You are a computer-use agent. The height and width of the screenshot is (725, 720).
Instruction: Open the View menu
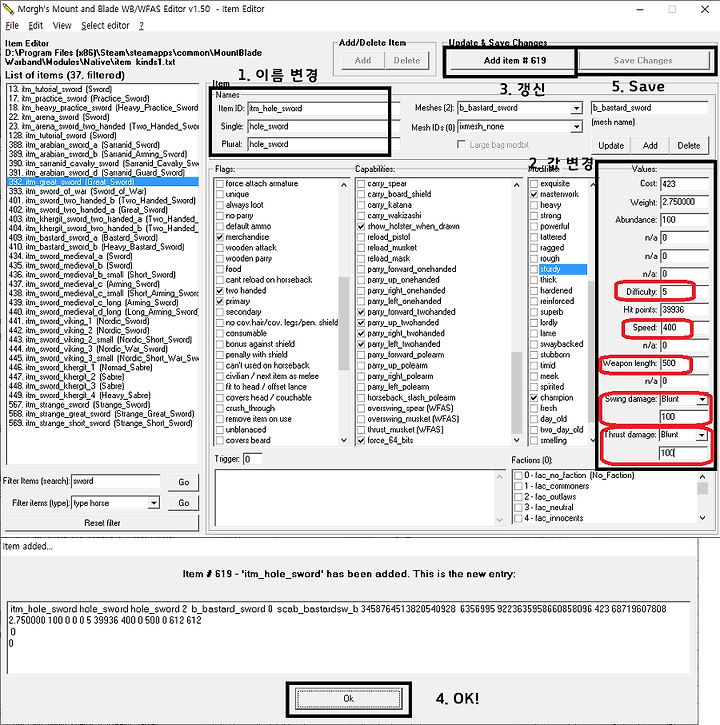click(x=62, y=26)
